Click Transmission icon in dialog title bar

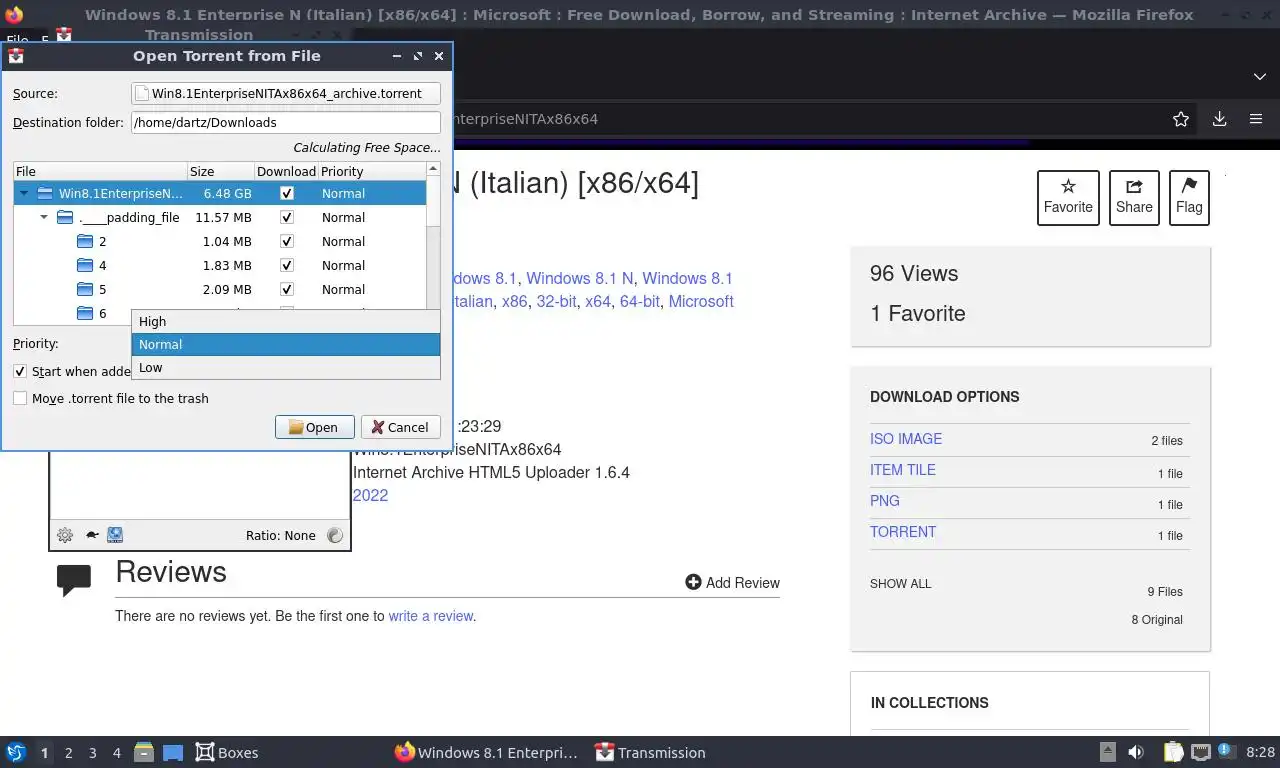tap(16, 56)
